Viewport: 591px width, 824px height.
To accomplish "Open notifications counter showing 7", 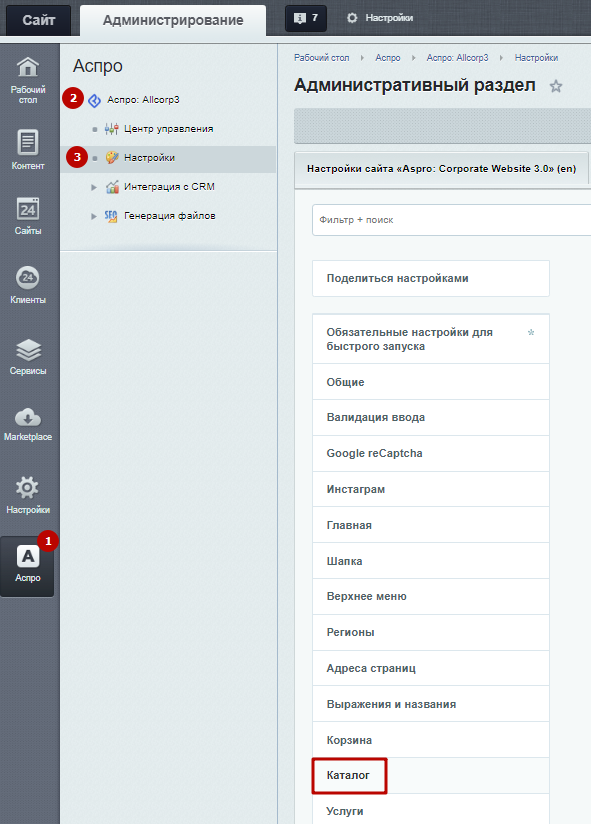I will tap(306, 18).
